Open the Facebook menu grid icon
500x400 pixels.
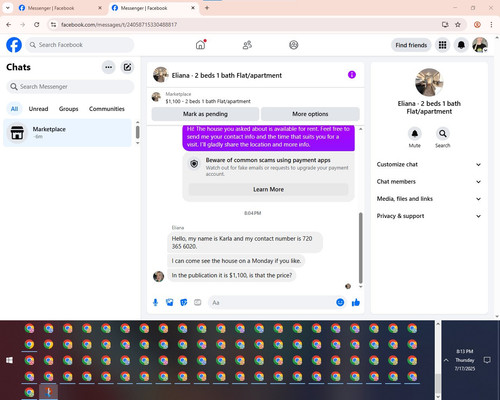pyautogui.click(x=442, y=45)
